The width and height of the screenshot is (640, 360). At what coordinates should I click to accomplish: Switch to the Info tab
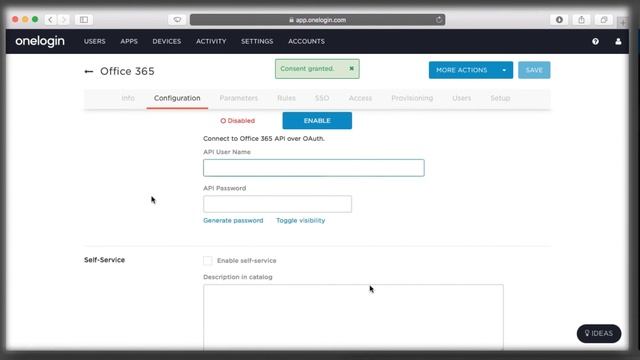coord(128,98)
